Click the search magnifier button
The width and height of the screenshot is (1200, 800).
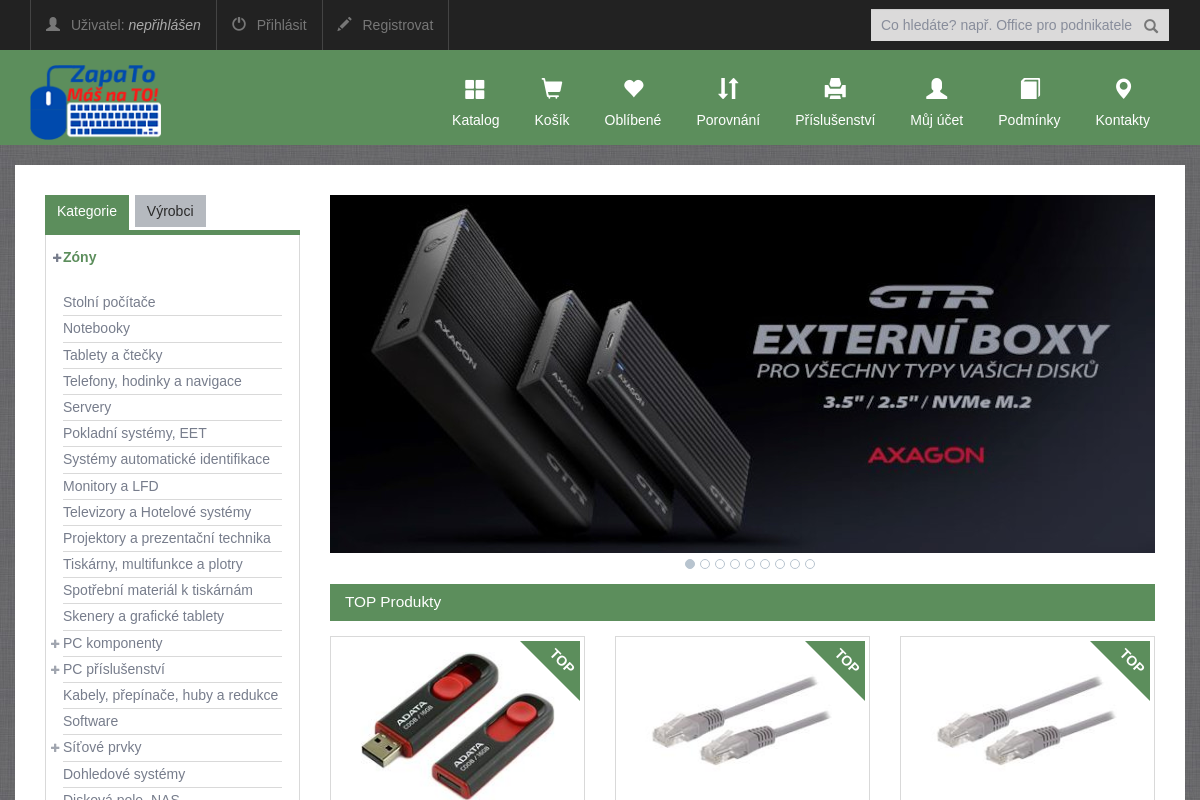pyautogui.click(x=1151, y=26)
